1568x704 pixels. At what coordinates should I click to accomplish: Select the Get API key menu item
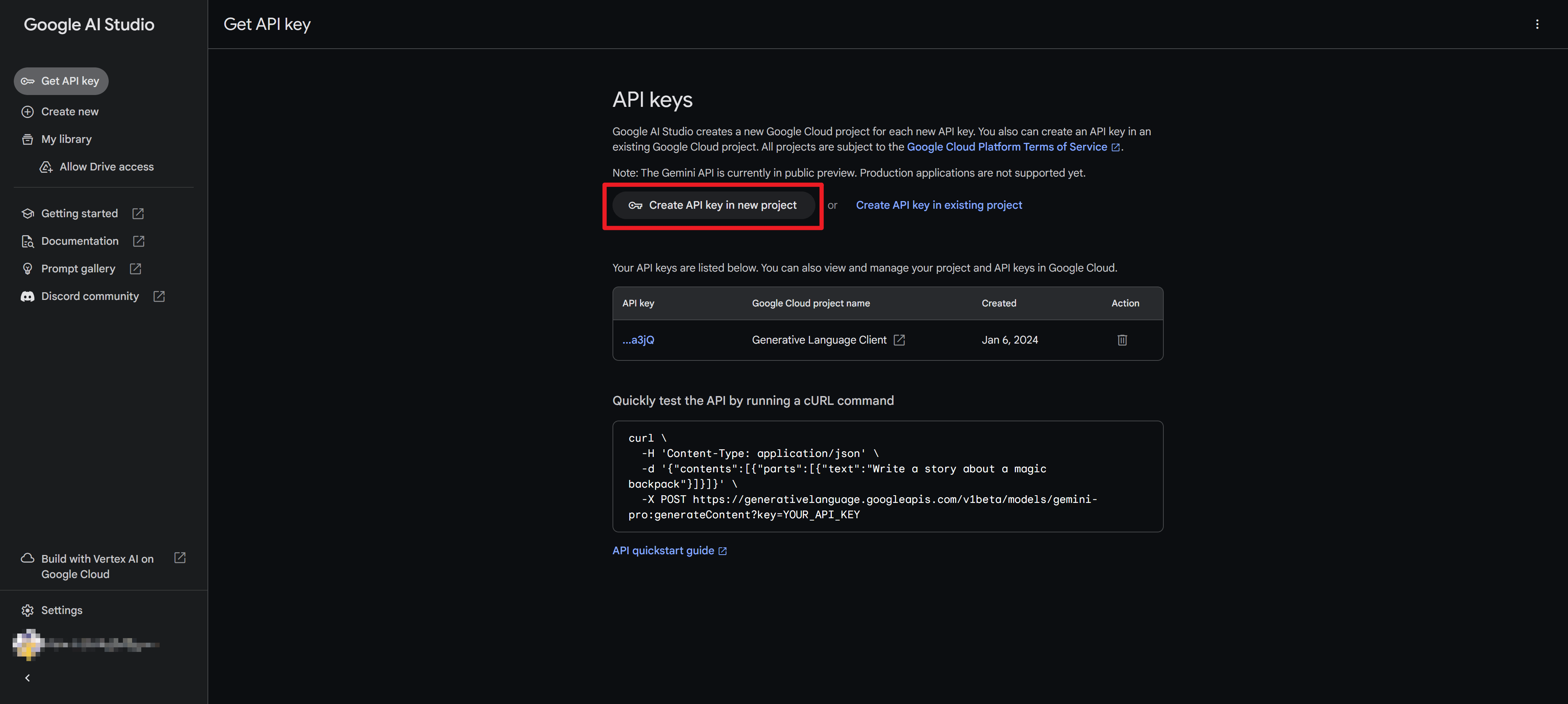(62, 81)
